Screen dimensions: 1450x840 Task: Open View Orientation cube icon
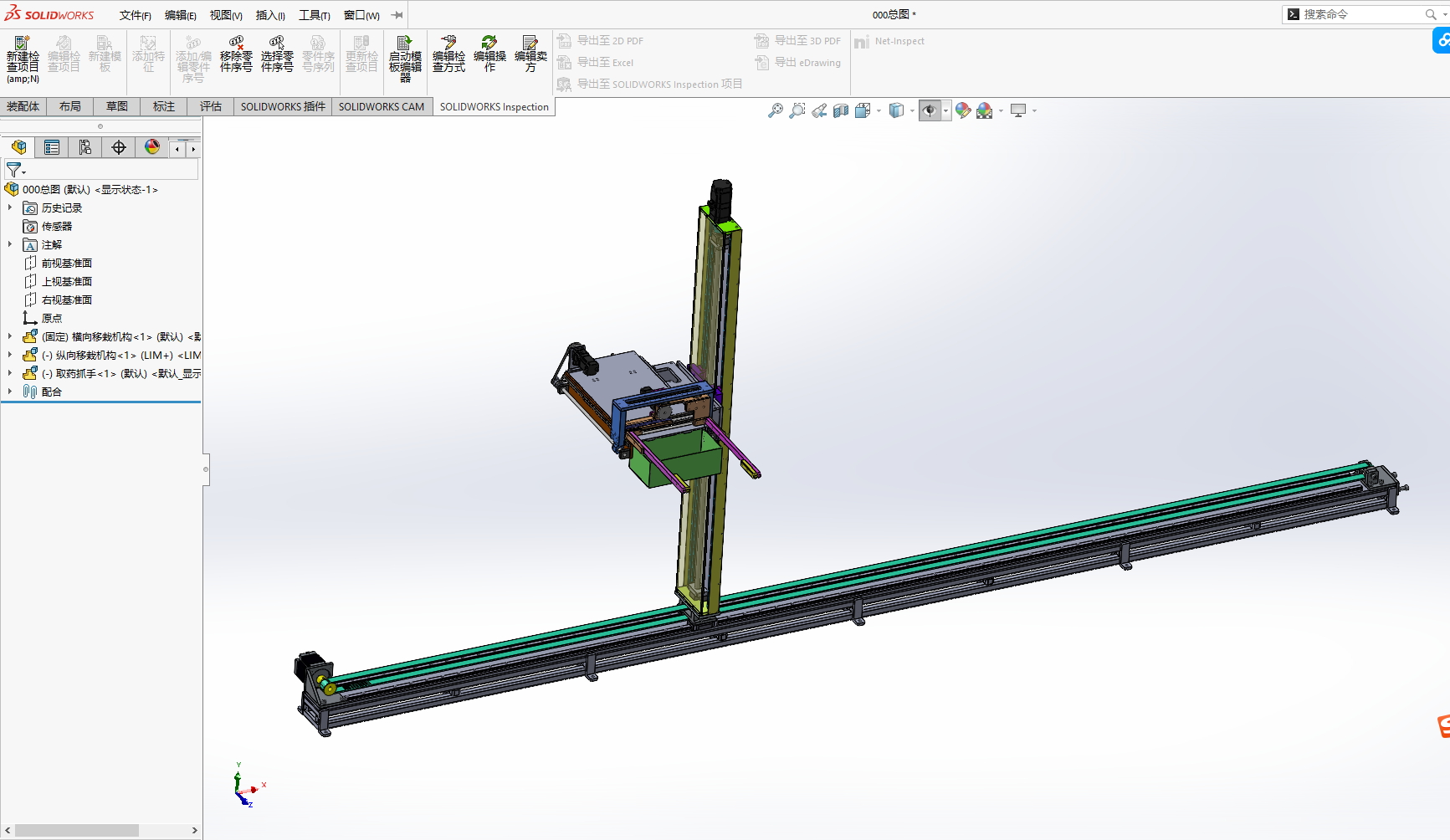click(x=863, y=110)
